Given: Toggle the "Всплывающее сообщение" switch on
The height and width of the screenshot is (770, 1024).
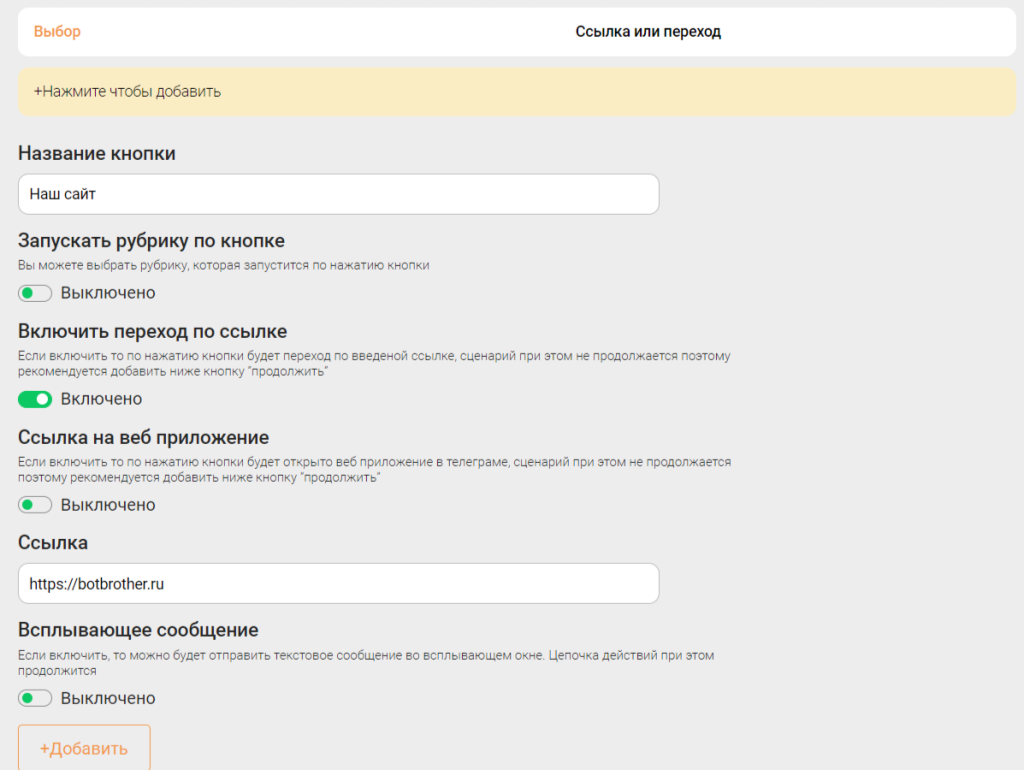Looking at the screenshot, I should click(35, 698).
